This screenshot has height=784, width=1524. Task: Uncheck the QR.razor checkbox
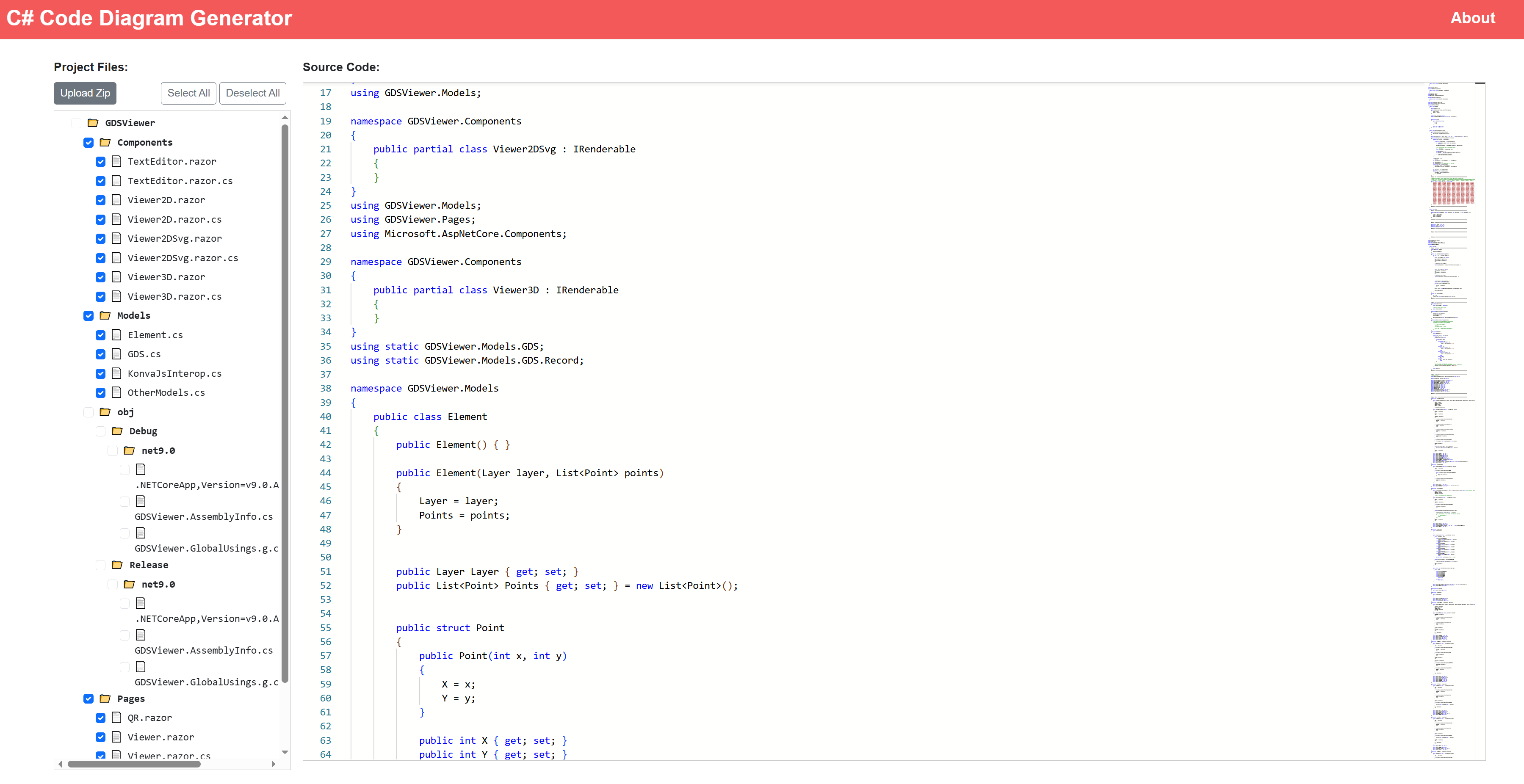[101, 718]
